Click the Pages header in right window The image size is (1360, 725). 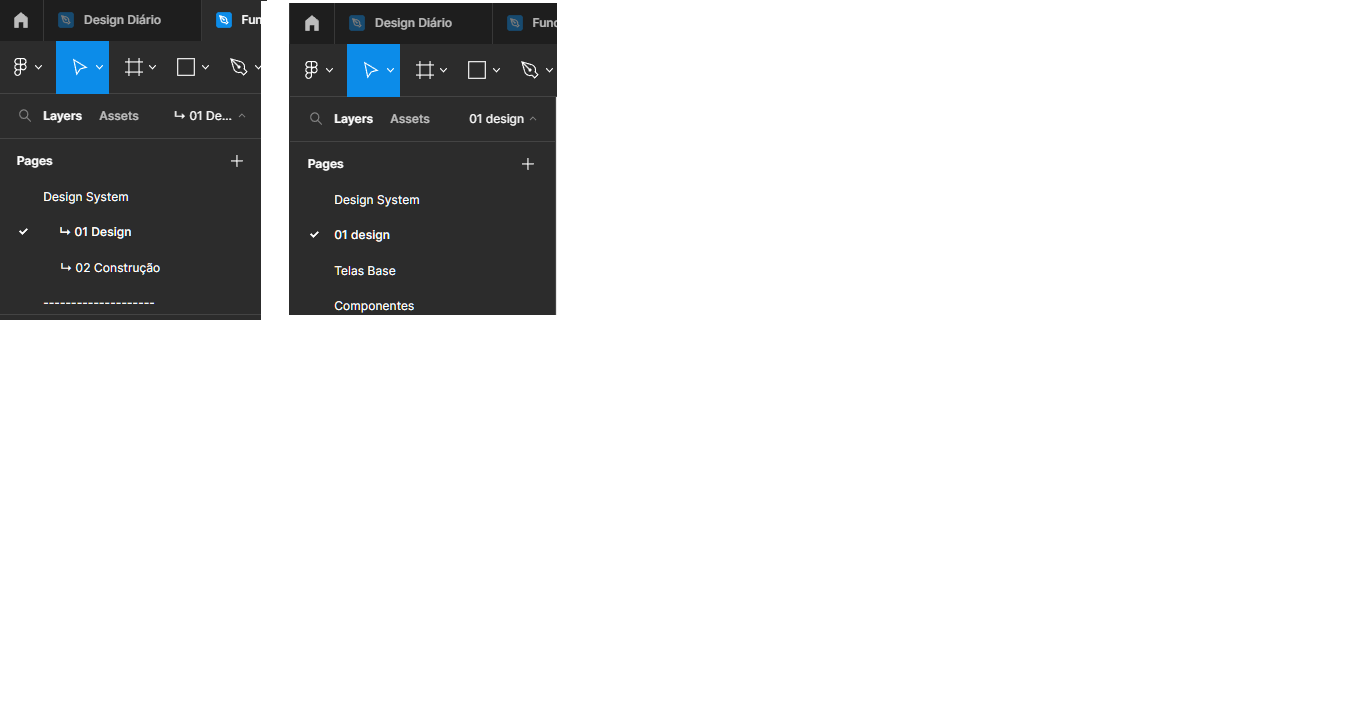click(x=326, y=164)
